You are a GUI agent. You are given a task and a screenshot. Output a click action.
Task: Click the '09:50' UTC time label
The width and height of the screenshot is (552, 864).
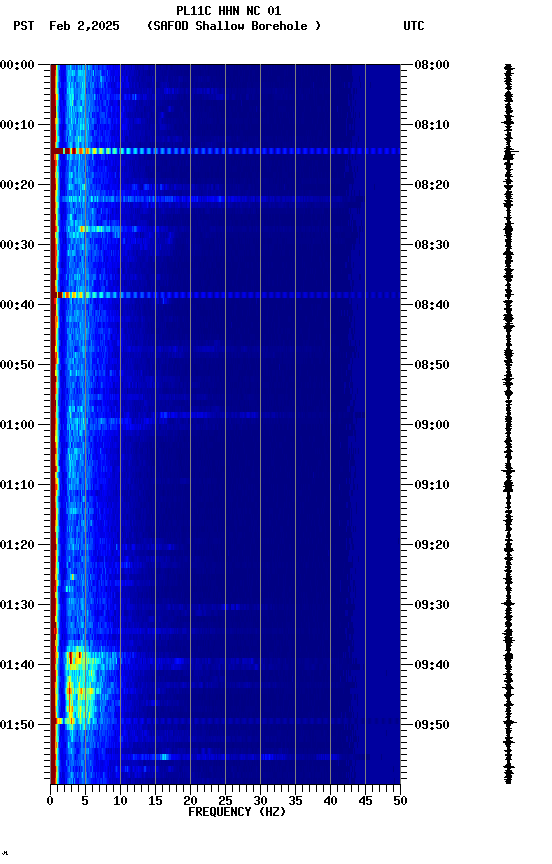432,725
